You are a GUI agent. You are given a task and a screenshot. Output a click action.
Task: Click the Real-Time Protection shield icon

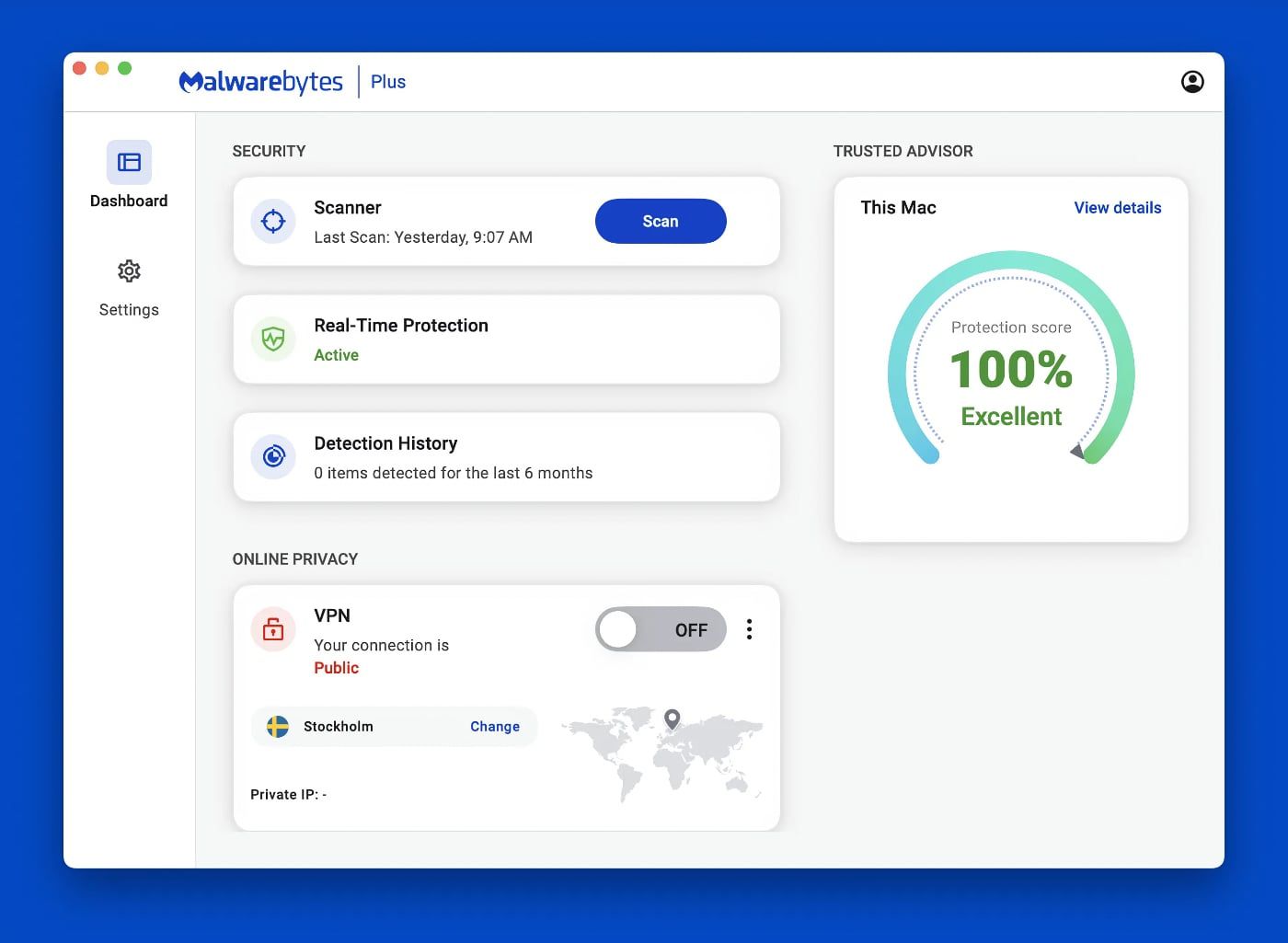(x=273, y=339)
